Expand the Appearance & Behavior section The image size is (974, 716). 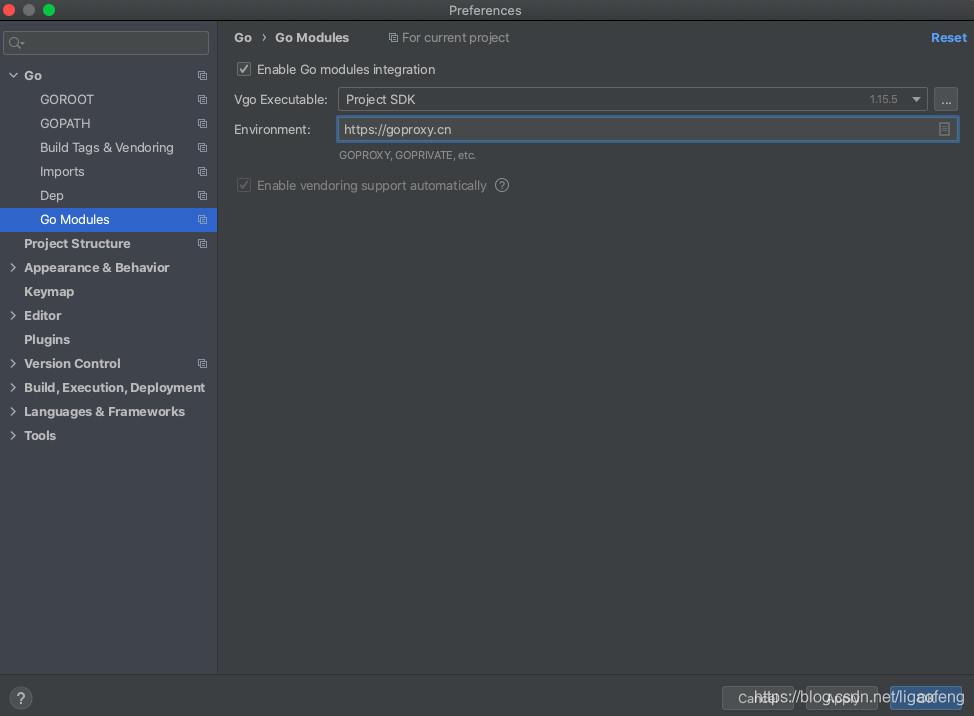click(13, 268)
